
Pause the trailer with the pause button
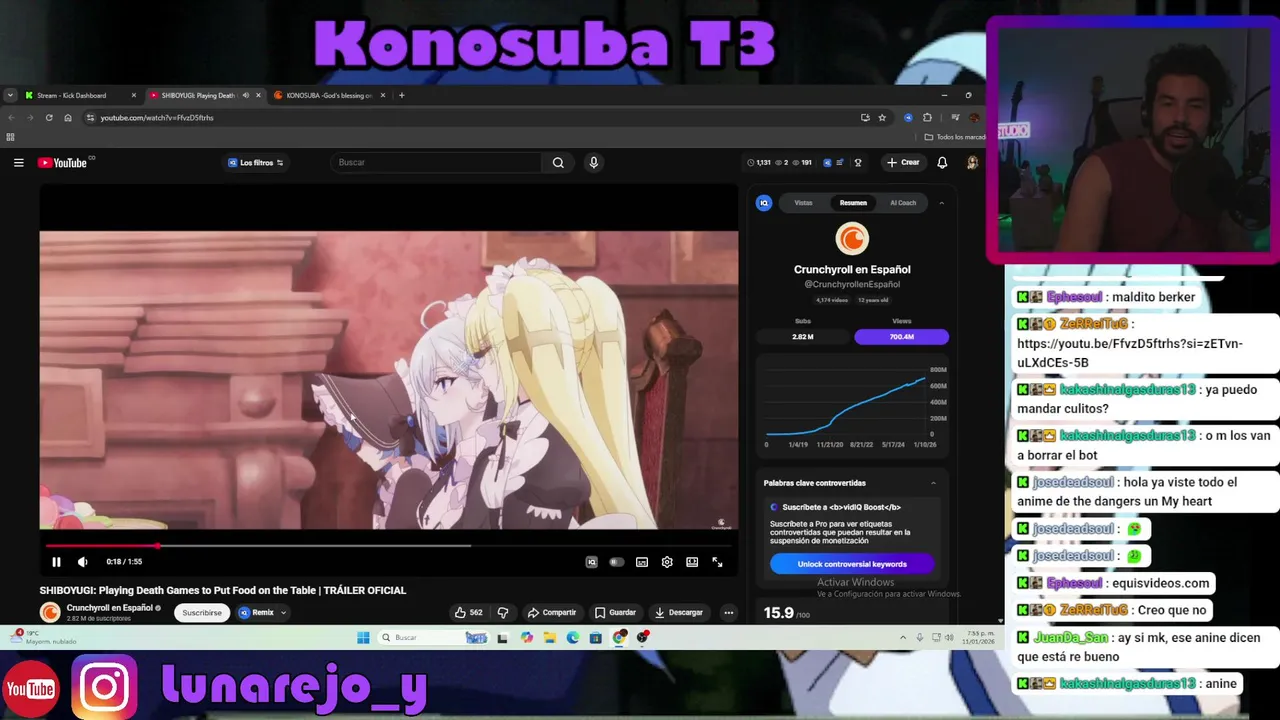56,562
